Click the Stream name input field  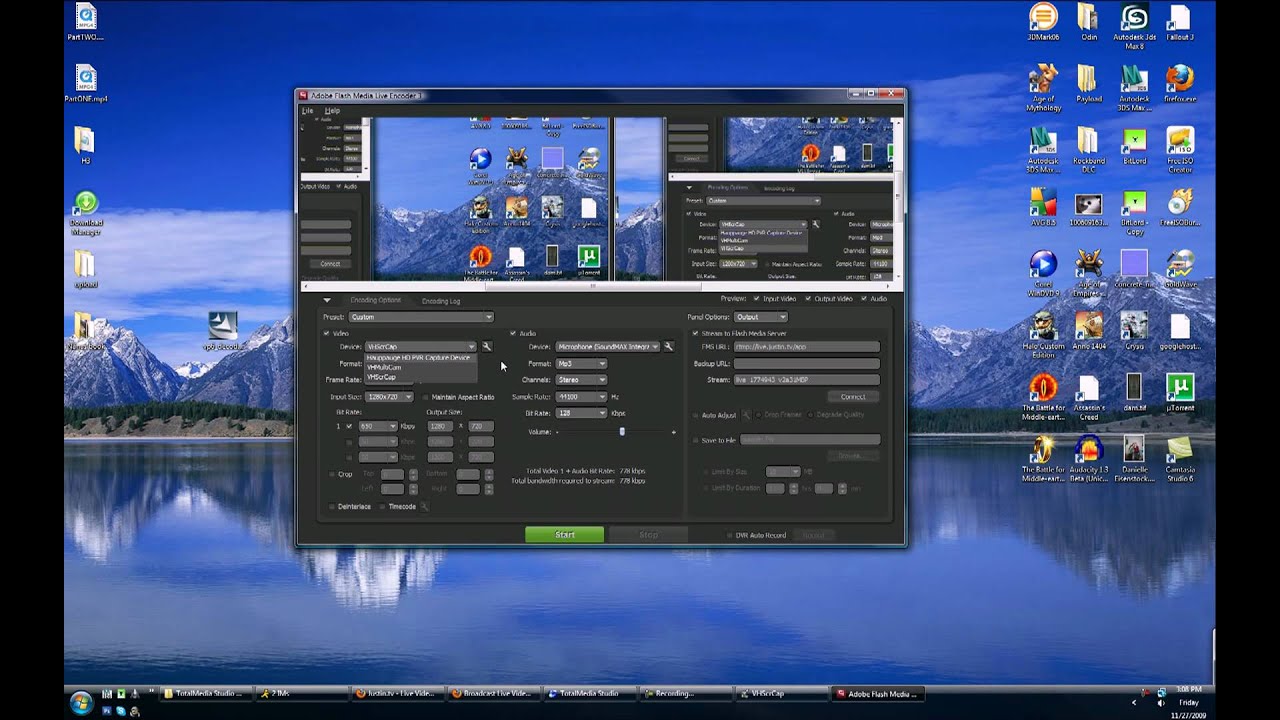pyautogui.click(x=806, y=380)
